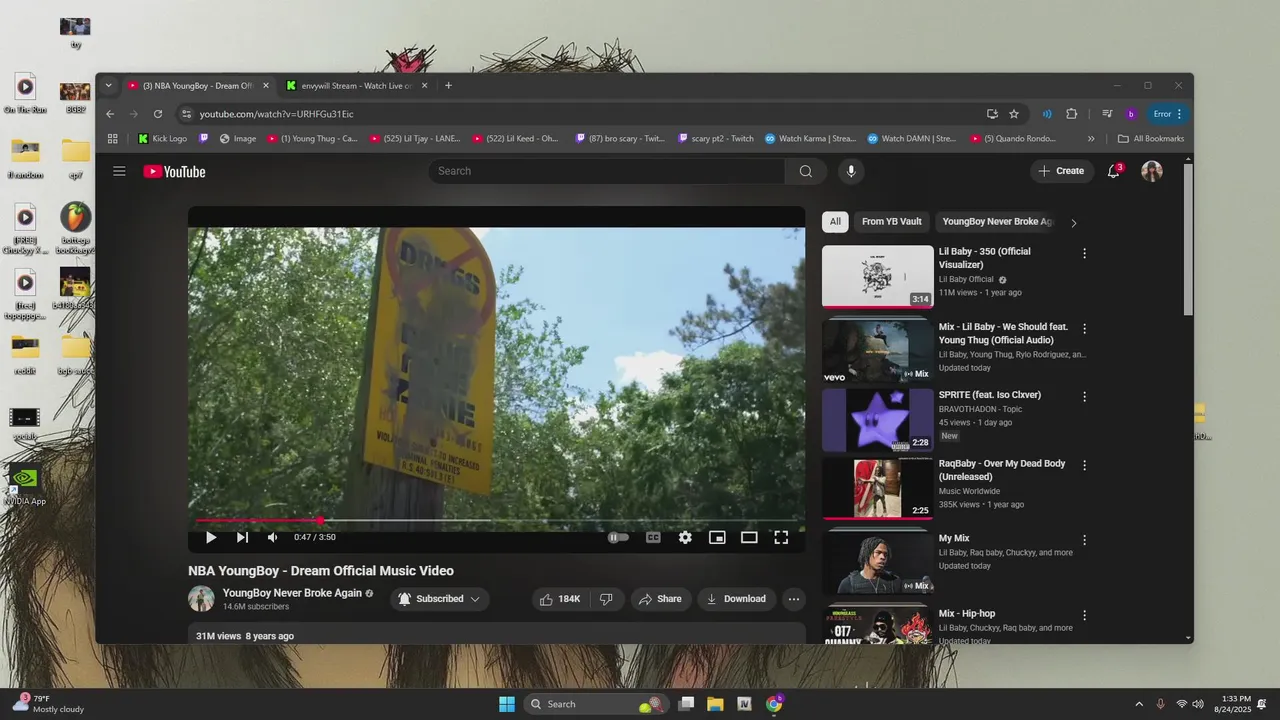The width and height of the screenshot is (1280, 720).
Task: Play the SPRITE (feat. Iso Clxver) thumbnail
Action: [877, 420]
